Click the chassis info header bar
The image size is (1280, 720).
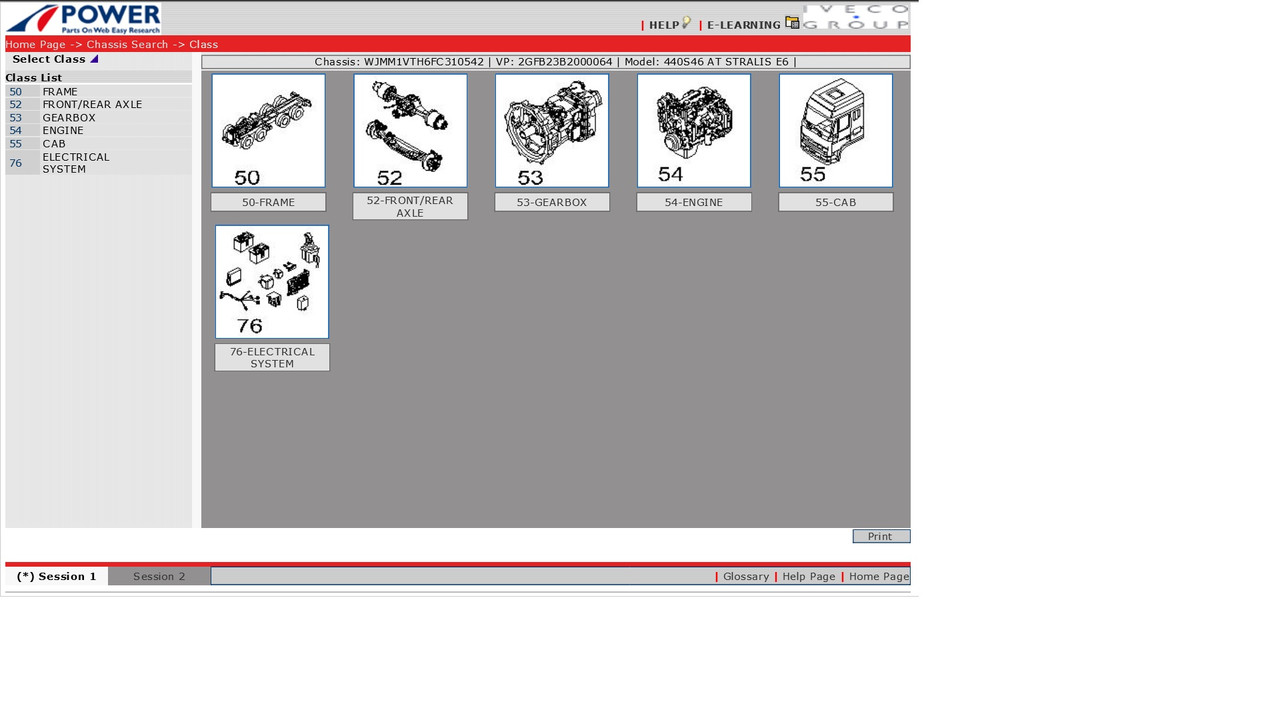point(556,62)
